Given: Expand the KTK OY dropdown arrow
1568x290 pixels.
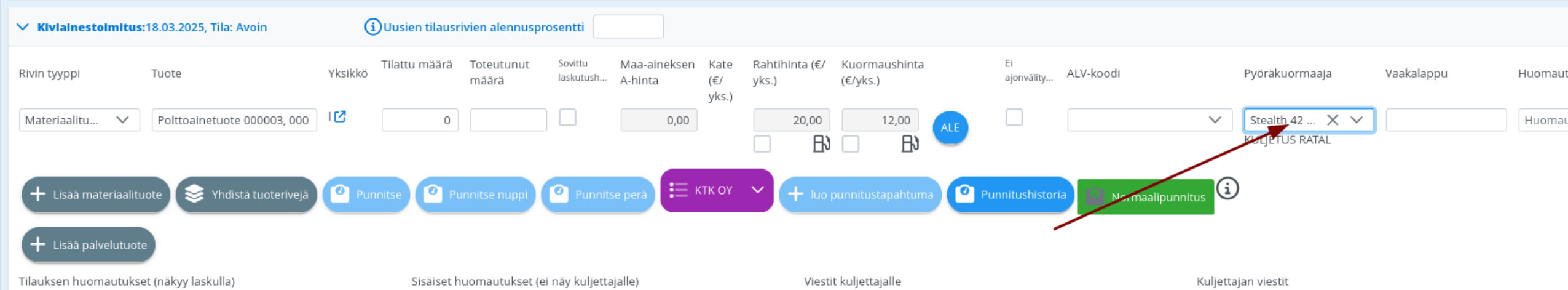Looking at the screenshot, I should pos(757,190).
